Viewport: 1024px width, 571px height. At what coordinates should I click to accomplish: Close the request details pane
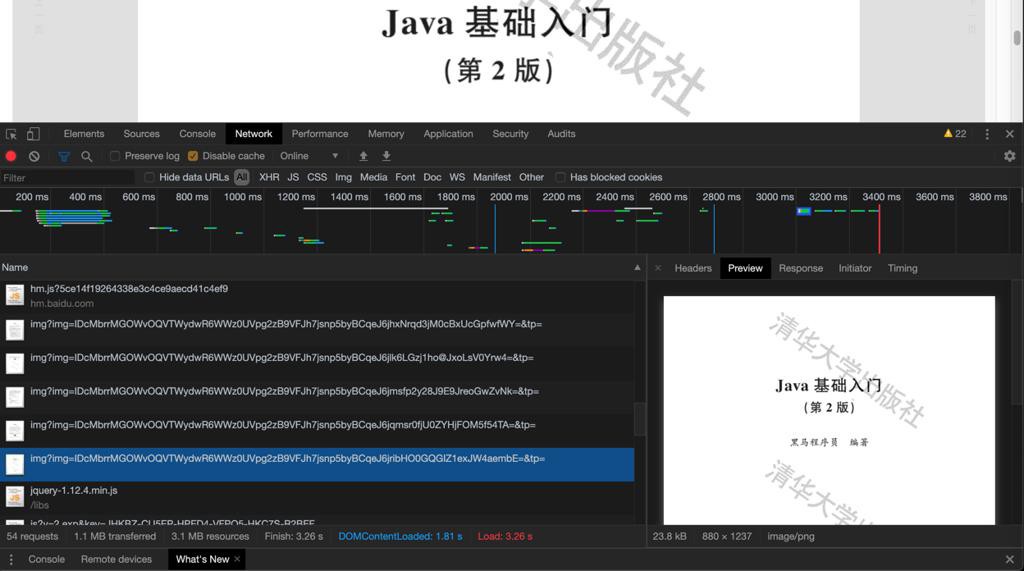pyautogui.click(x=658, y=268)
